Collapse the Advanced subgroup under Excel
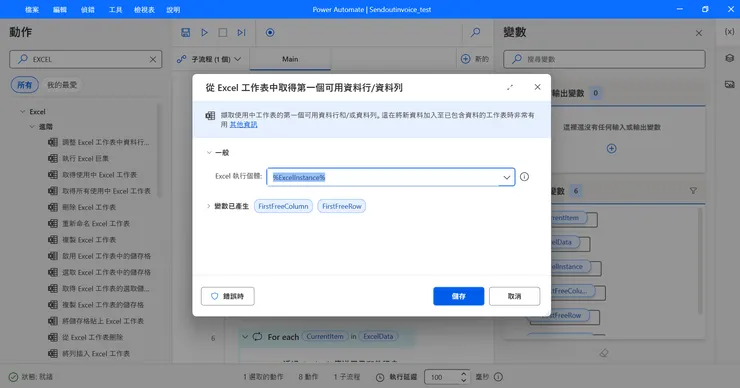 32,127
